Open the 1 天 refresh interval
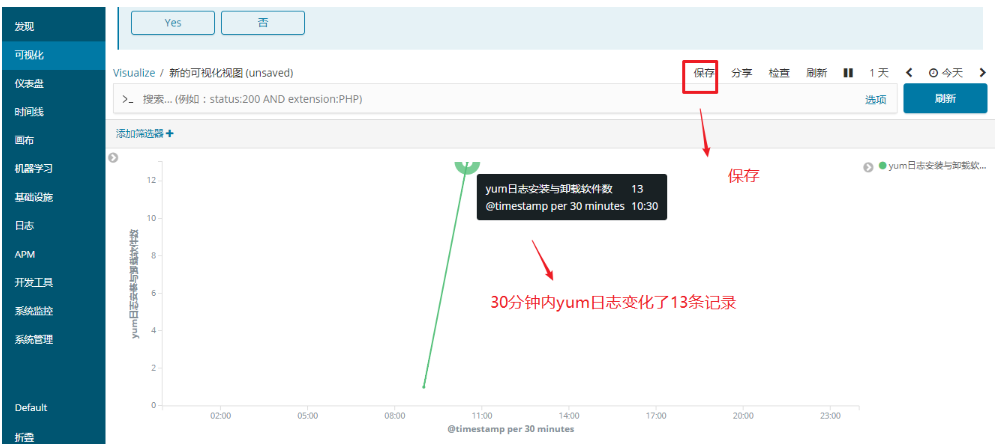The width and height of the screenshot is (1004, 445). pyautogui.click(x=878, y=73)
